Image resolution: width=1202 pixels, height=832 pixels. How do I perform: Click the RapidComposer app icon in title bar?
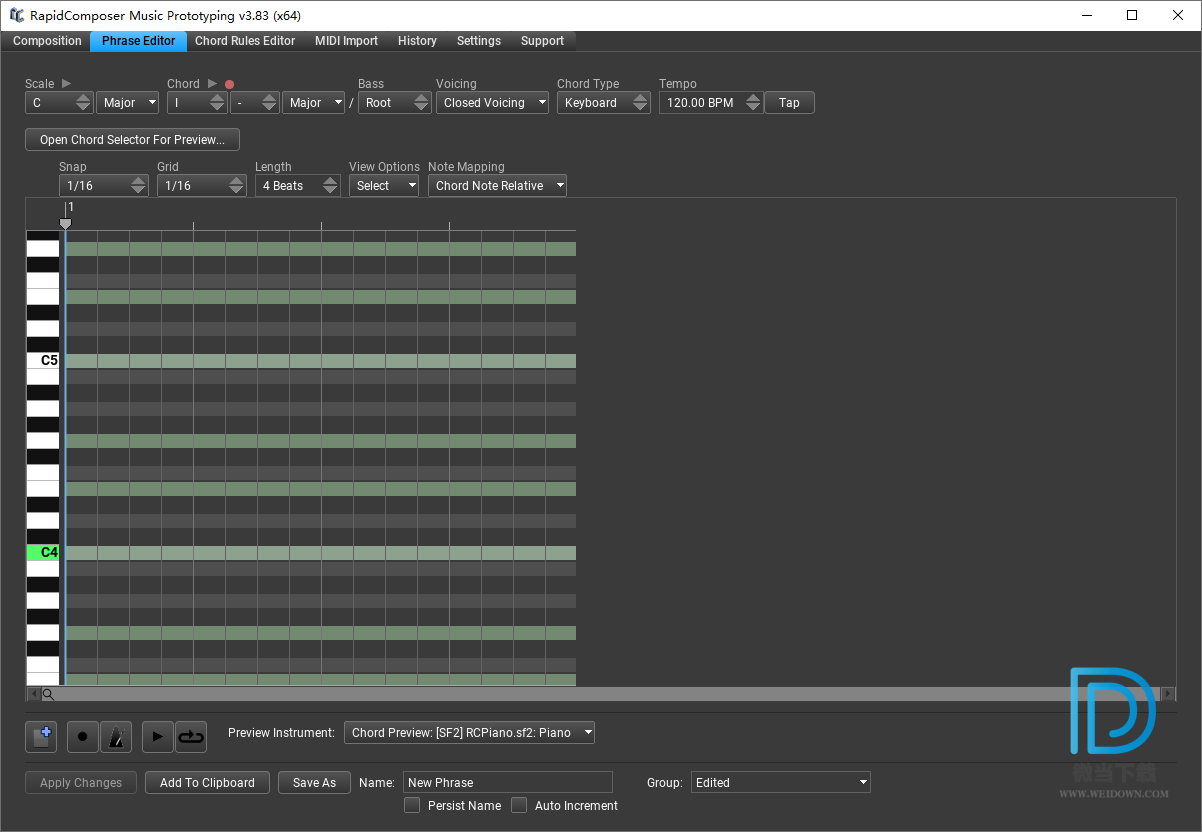[x=16, y=15]
